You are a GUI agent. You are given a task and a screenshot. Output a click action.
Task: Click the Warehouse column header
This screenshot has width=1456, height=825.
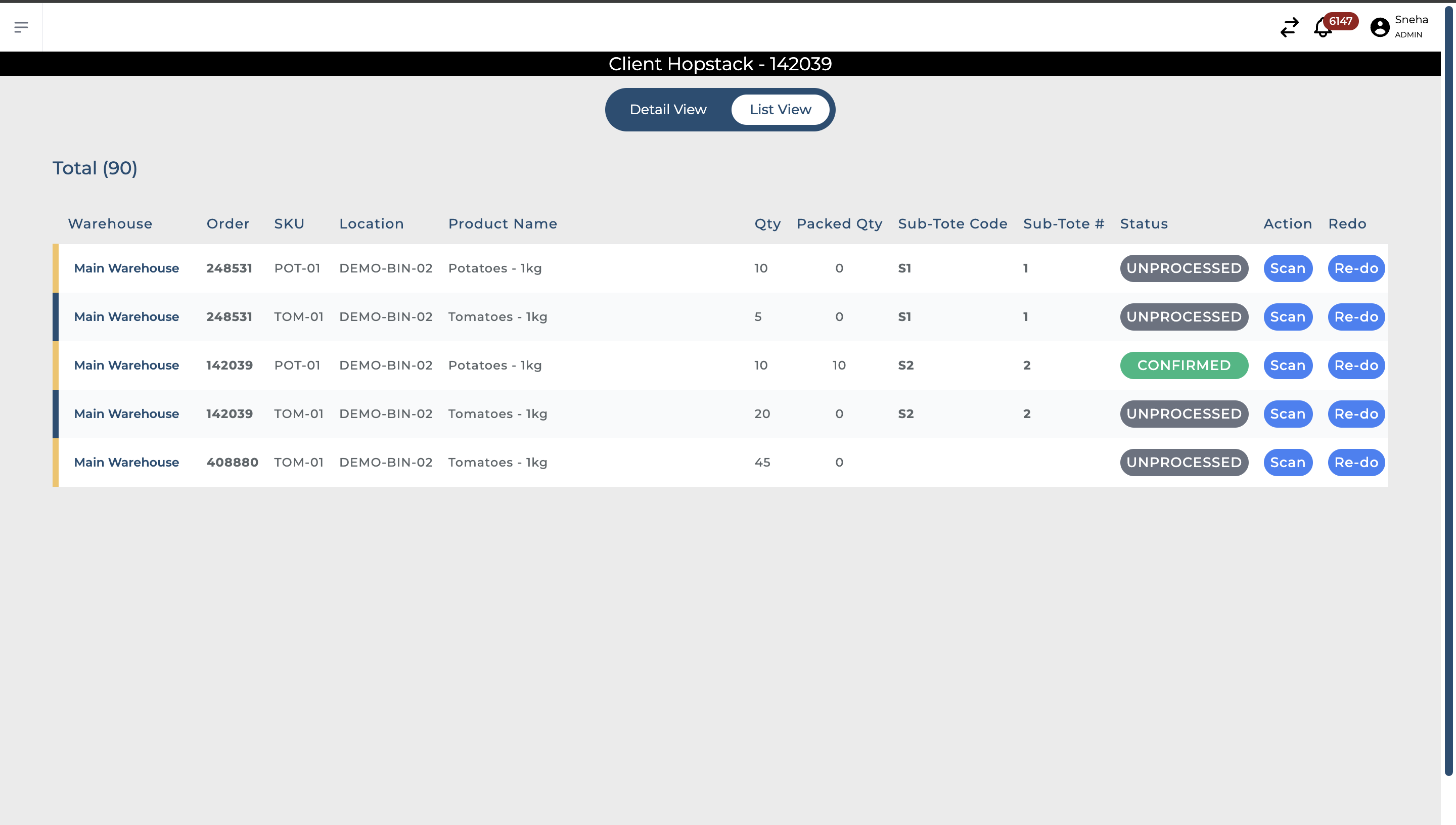pyautogui.click(x=110, y=224)
